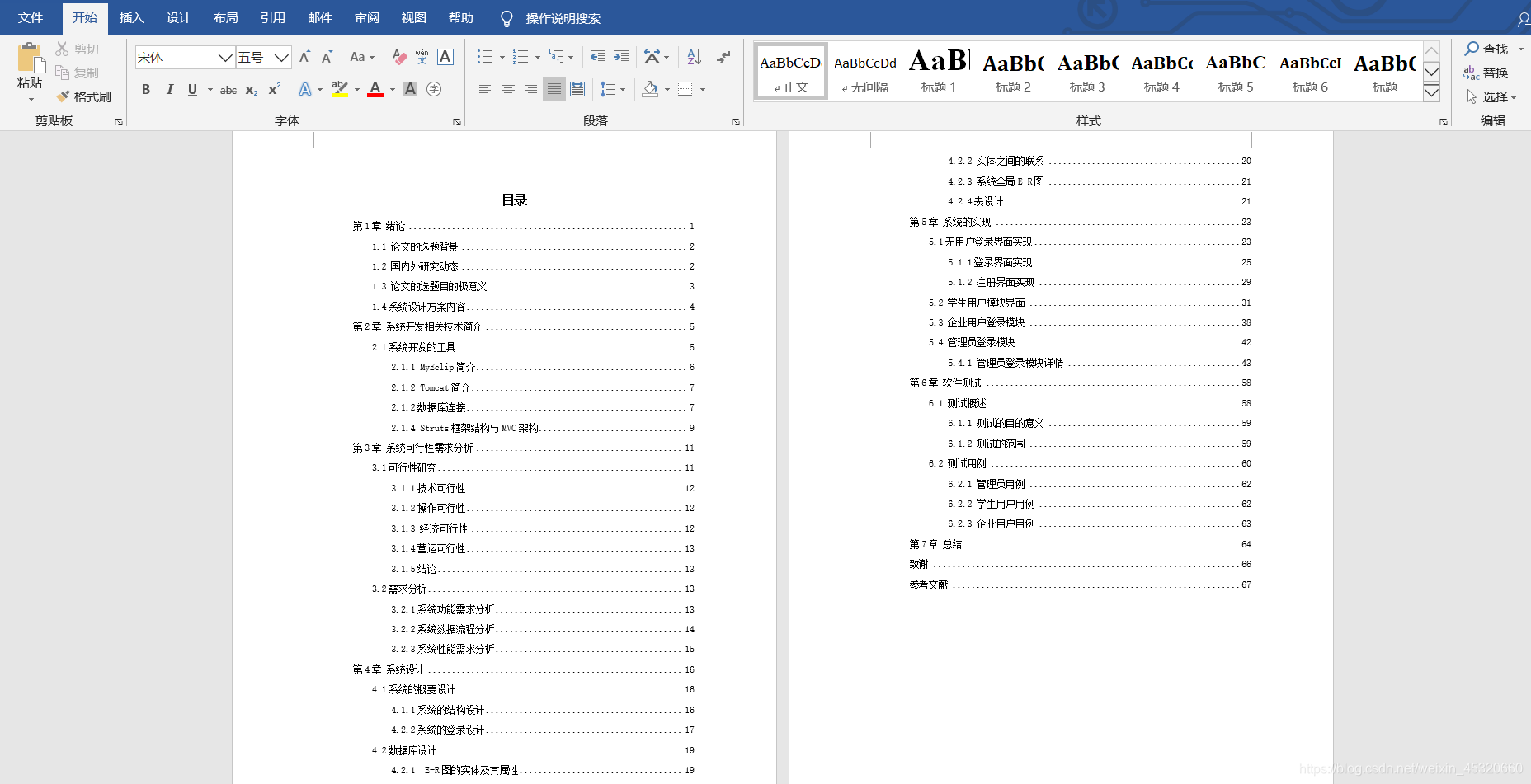Switch to the Insert (插入) tab
The image size is (1531, 784).
click(x=131, y=18)
